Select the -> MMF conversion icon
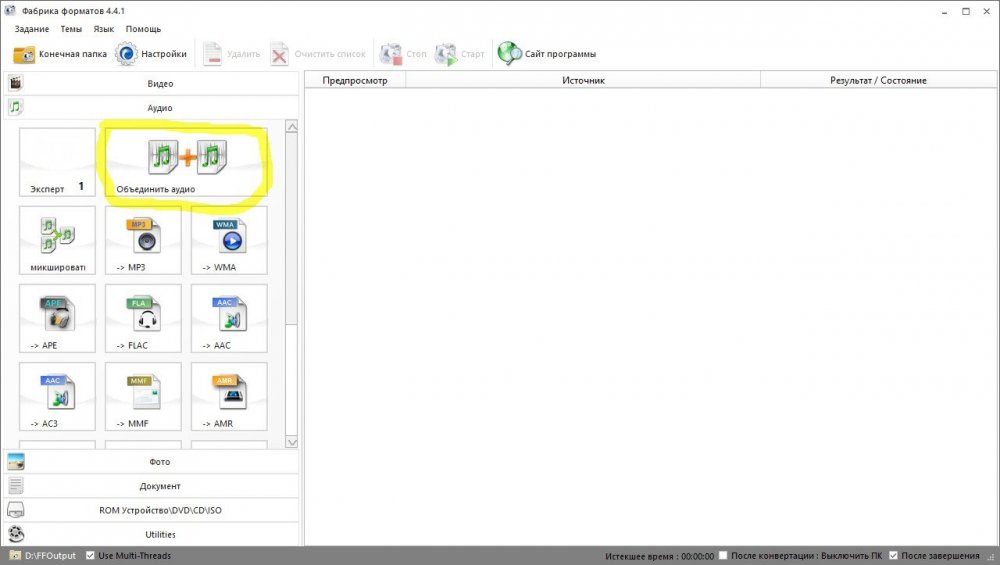This screenshot has height=565, width=1000. [x=143, y=395]
